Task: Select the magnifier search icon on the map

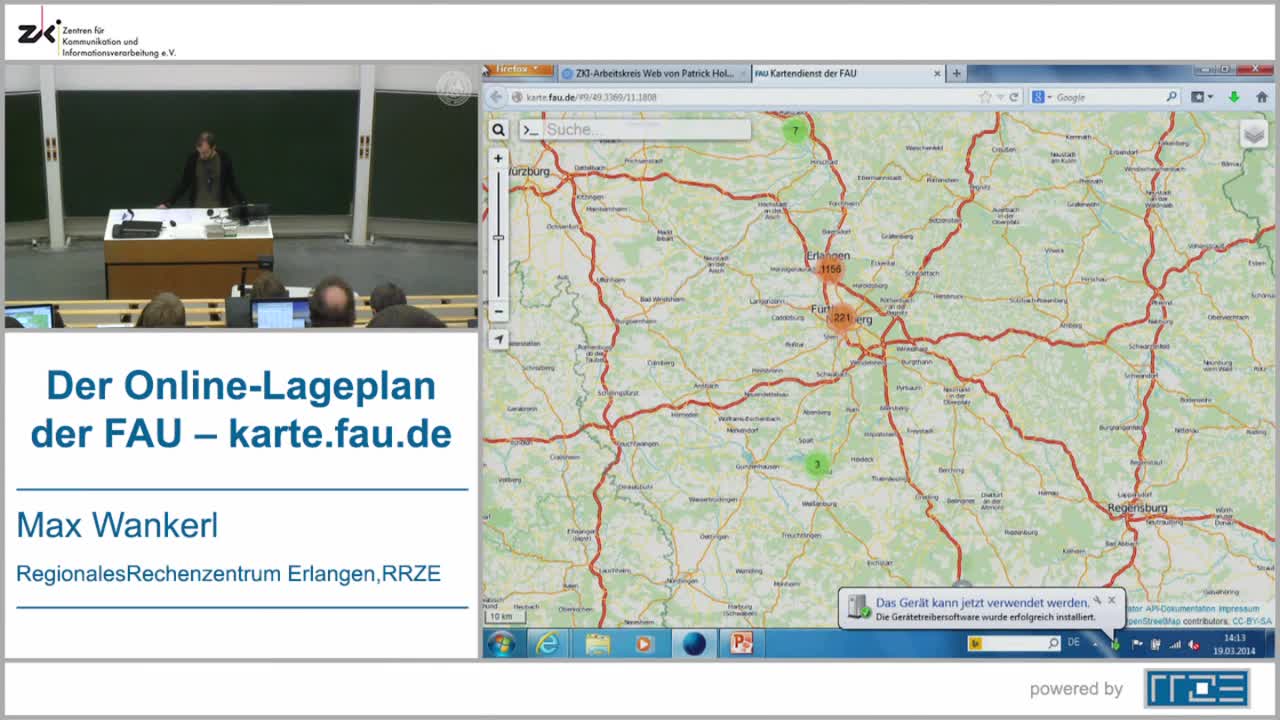Action: (x=498, y=129)
